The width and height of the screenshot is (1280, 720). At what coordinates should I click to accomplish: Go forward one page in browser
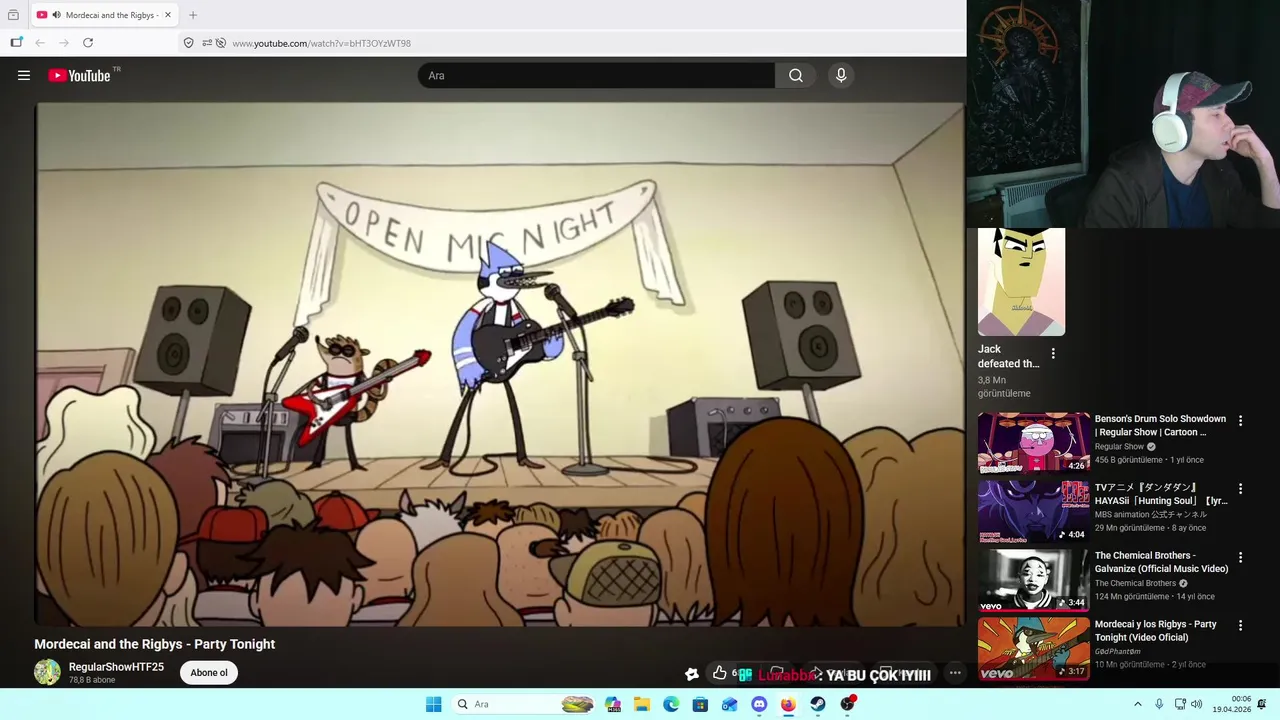(x=64, y=43)
